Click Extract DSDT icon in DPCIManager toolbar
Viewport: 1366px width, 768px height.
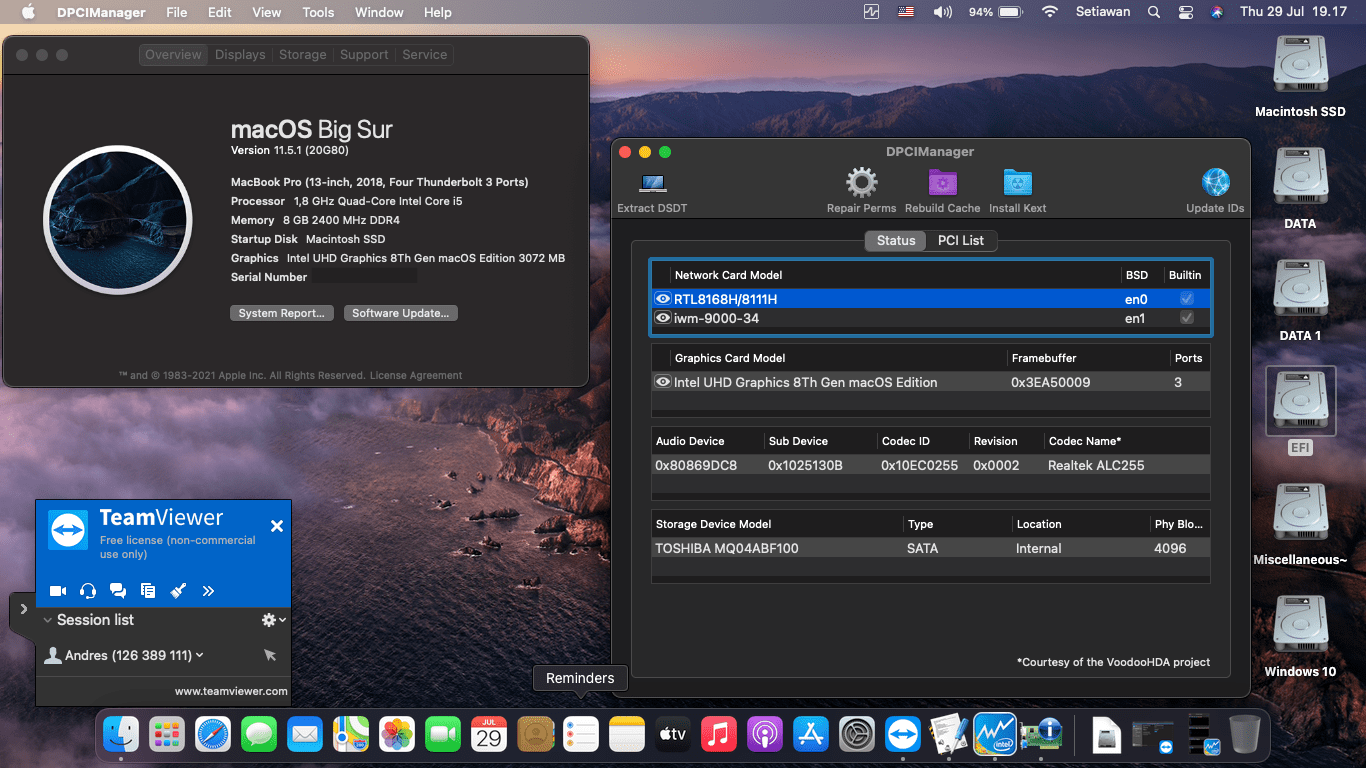point(653,183)
